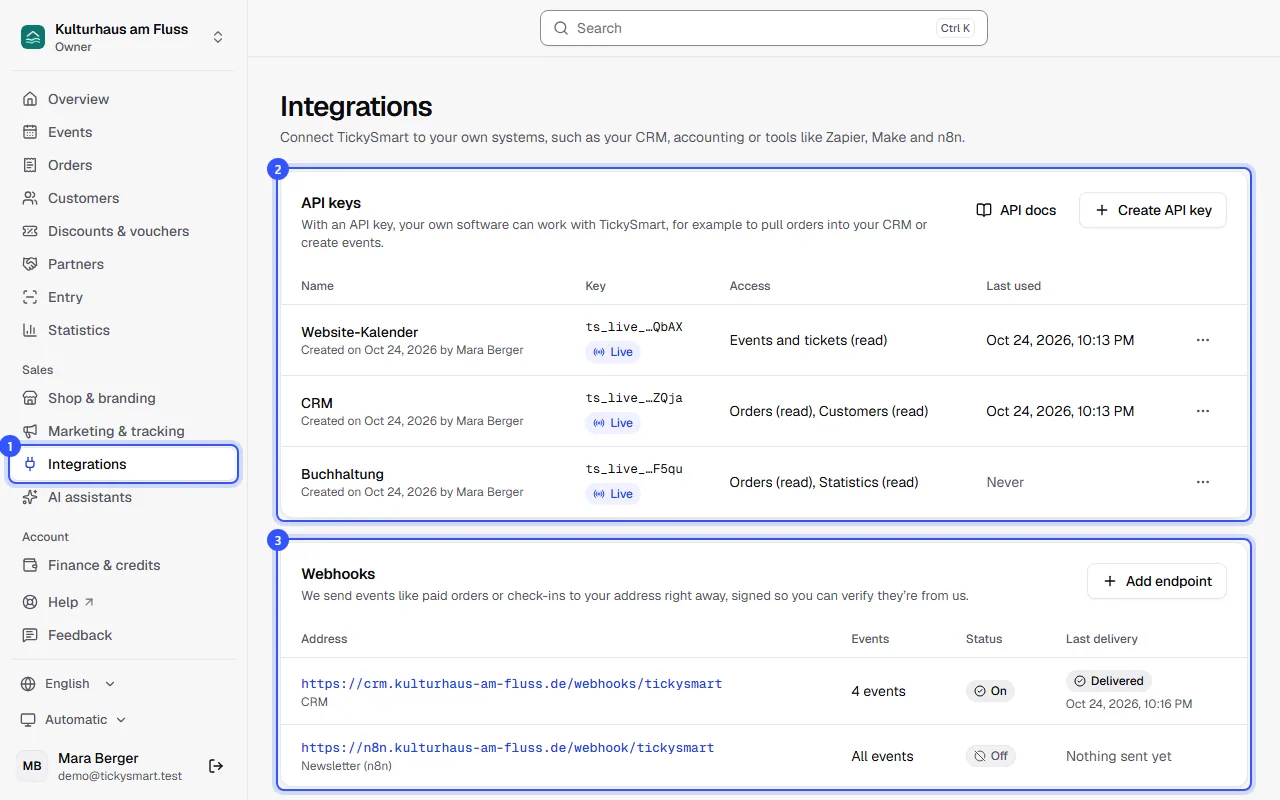The image size is (1280, 800).
Task: Click the Overview house icon
Action: click(x=30, y=99)
